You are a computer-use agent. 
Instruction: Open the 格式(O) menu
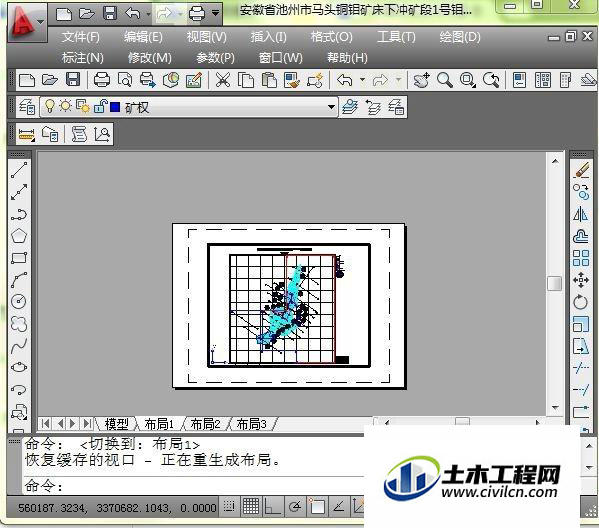331,37
